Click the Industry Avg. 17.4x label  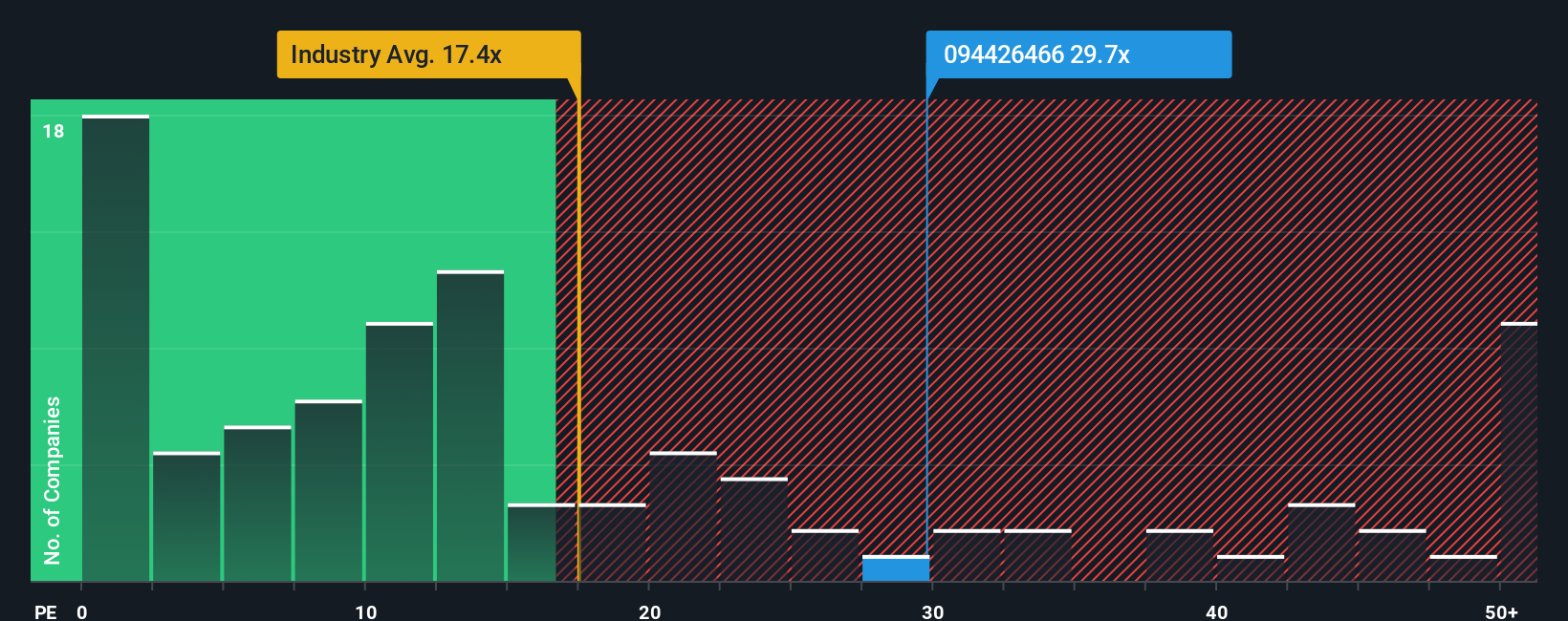point(428,54)
